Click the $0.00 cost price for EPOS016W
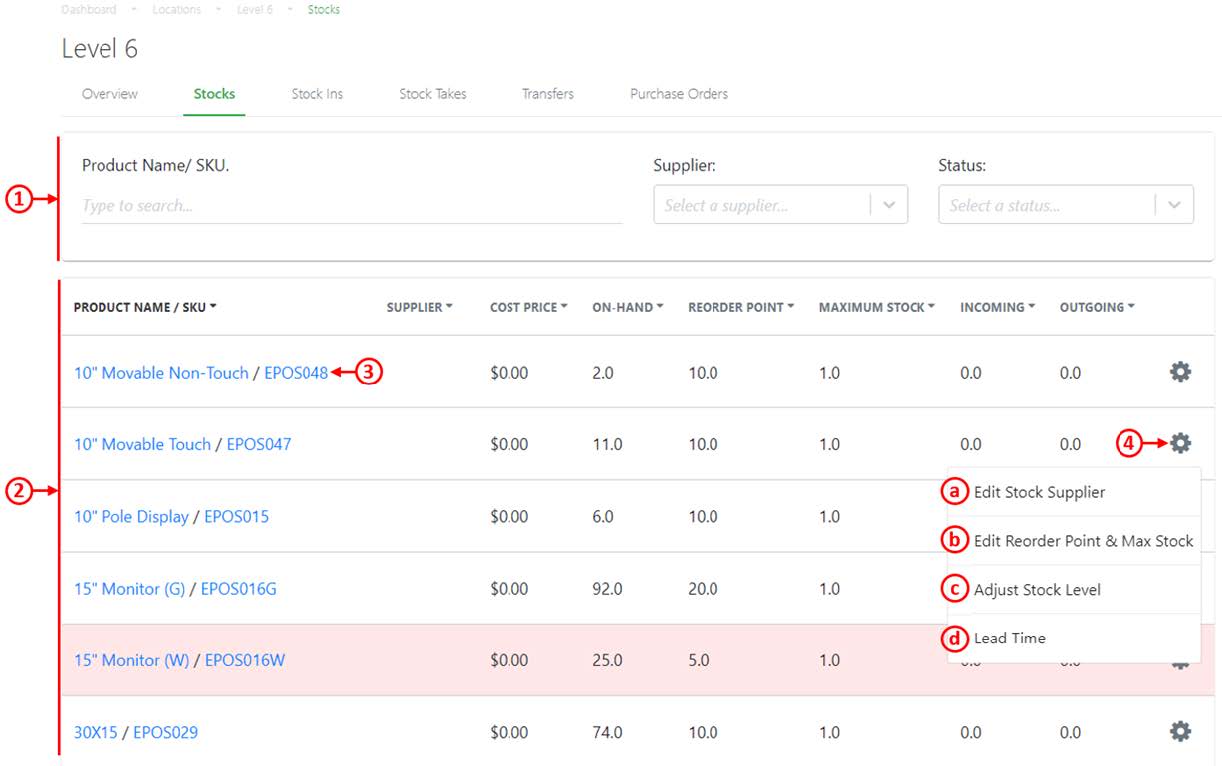The height and width of the screenshot is (766, 1222). [509, 660]
